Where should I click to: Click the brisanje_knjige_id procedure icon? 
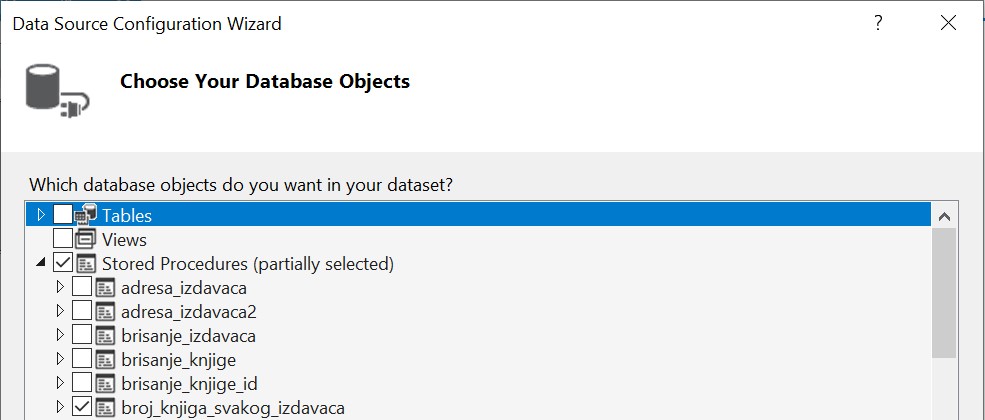click(x=106, y=383)
